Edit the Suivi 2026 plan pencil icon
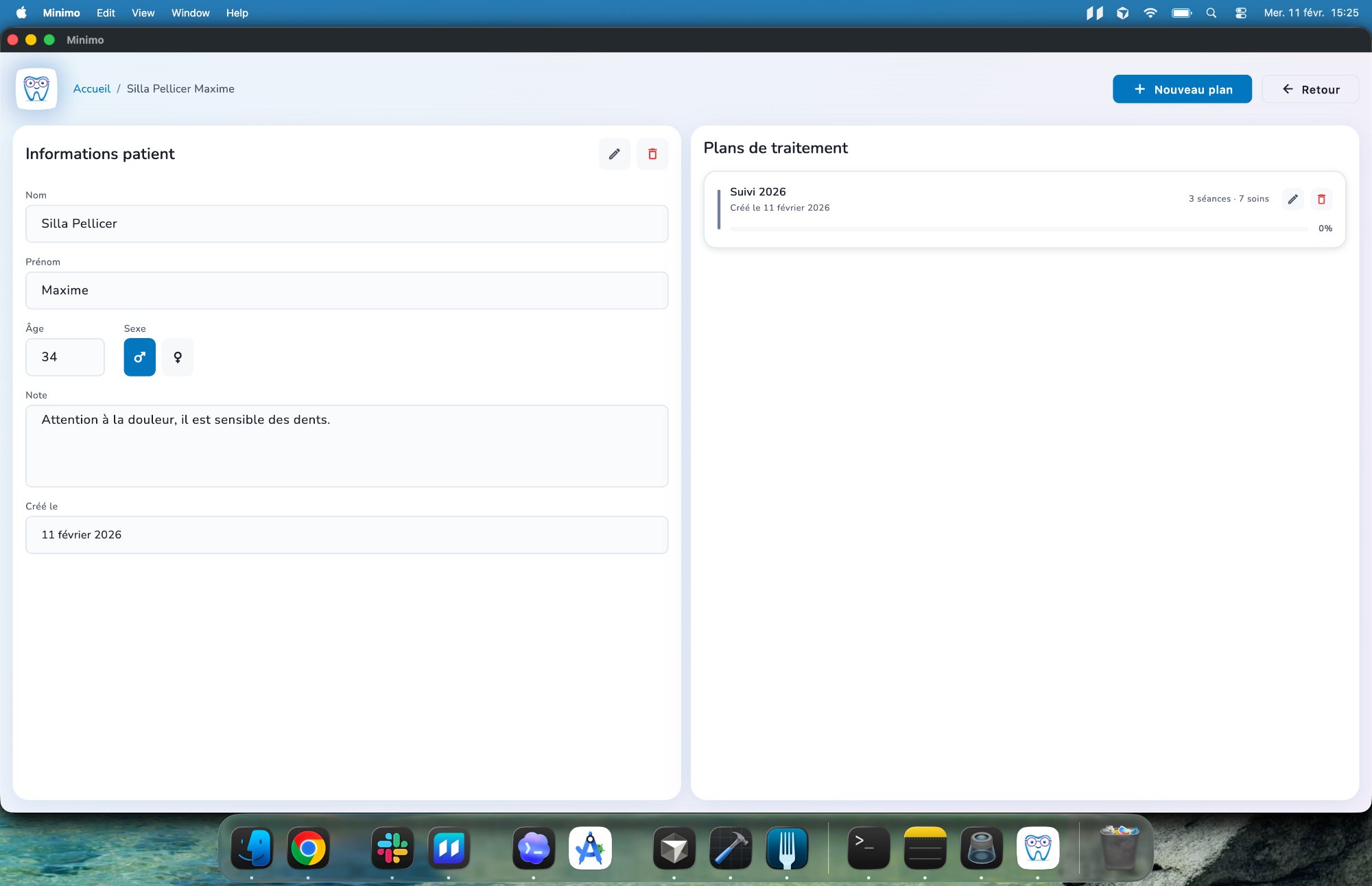1372x886 pixels. pyautogui.click(x=1292, y=199)
